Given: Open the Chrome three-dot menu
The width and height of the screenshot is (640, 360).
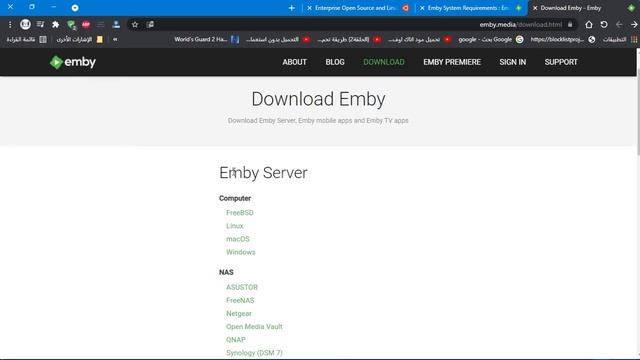Looking at the screenshot, I should click(x=10, y=25).
